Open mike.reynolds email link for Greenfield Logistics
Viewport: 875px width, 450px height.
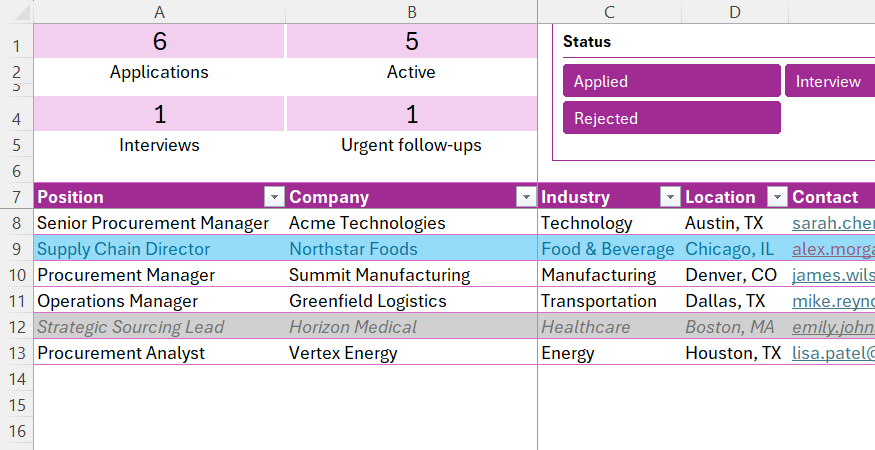(x=833, y=301)
